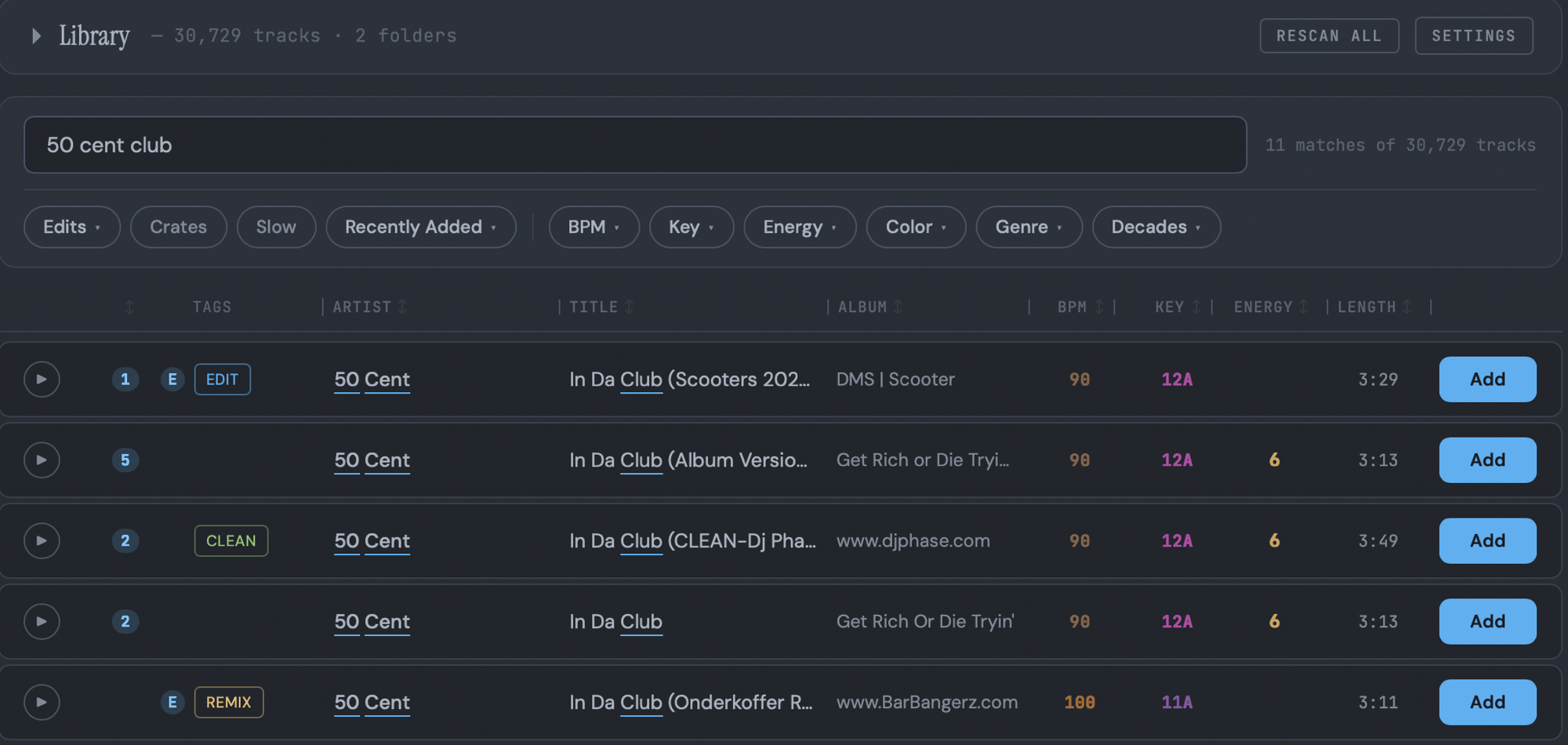Click album 'DMS | Scooter'
Screen dimensions: 1568x745
point(895,380)
